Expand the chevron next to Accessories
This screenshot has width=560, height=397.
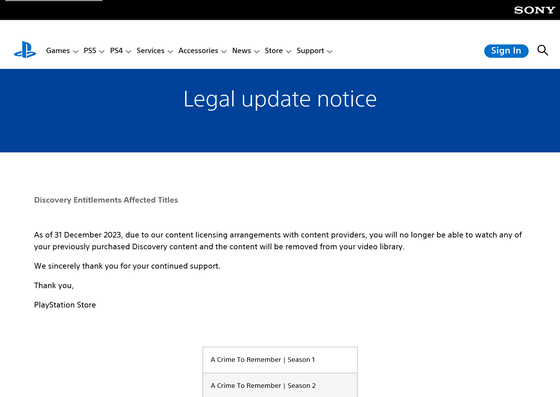pyautogui.click(x=224, y=52)
